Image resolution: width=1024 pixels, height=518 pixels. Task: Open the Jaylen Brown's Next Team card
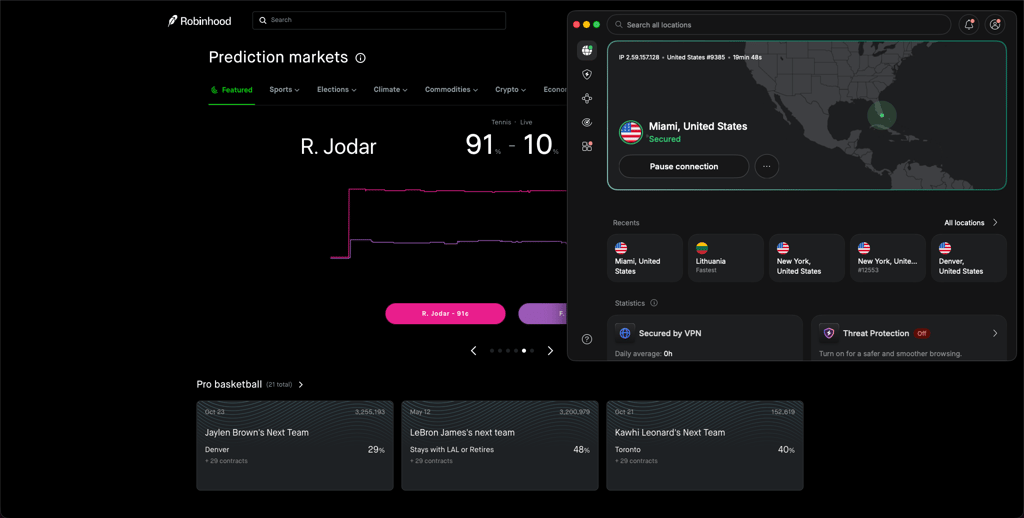click(295, 445)
